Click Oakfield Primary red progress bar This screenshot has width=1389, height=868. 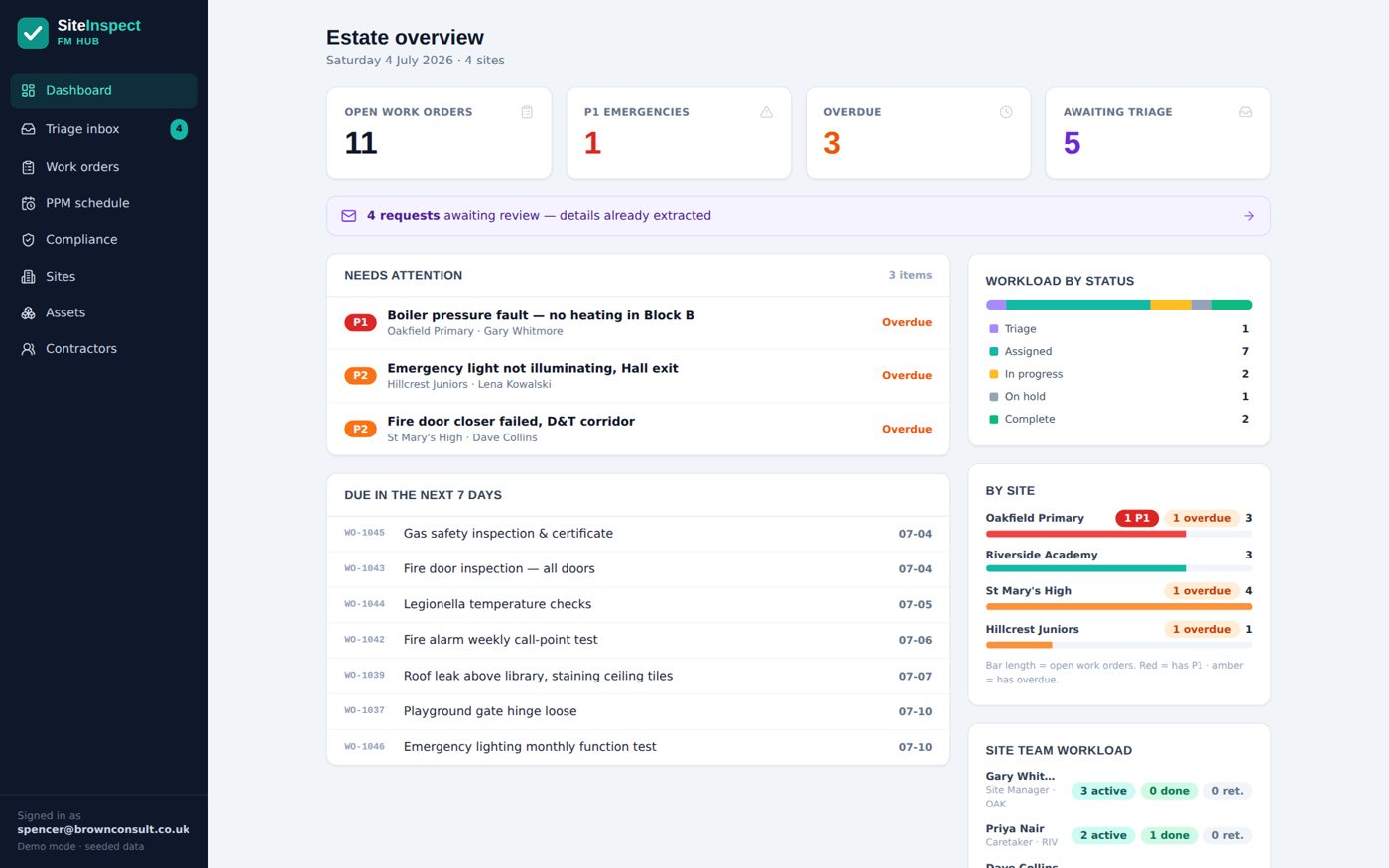click(x=1085, y=534)
